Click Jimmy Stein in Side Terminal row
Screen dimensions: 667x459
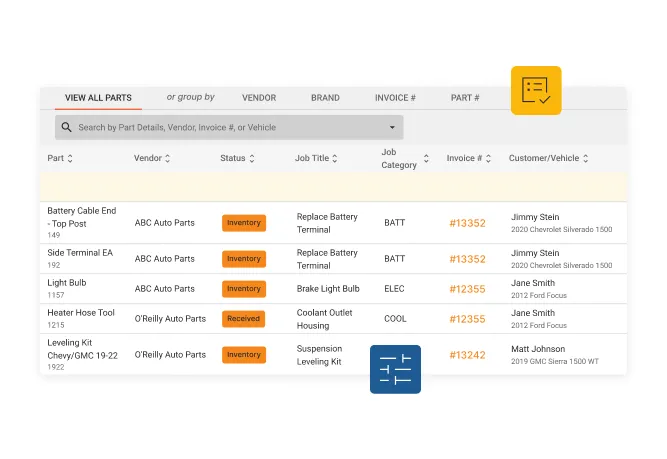coord(535,253)
